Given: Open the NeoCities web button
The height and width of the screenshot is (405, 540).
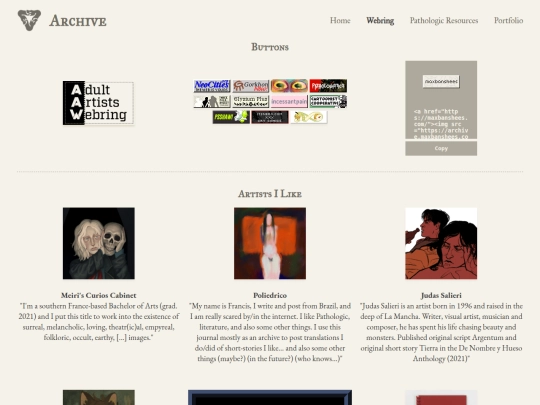Looking at the screenshot, I should [212, 86].
